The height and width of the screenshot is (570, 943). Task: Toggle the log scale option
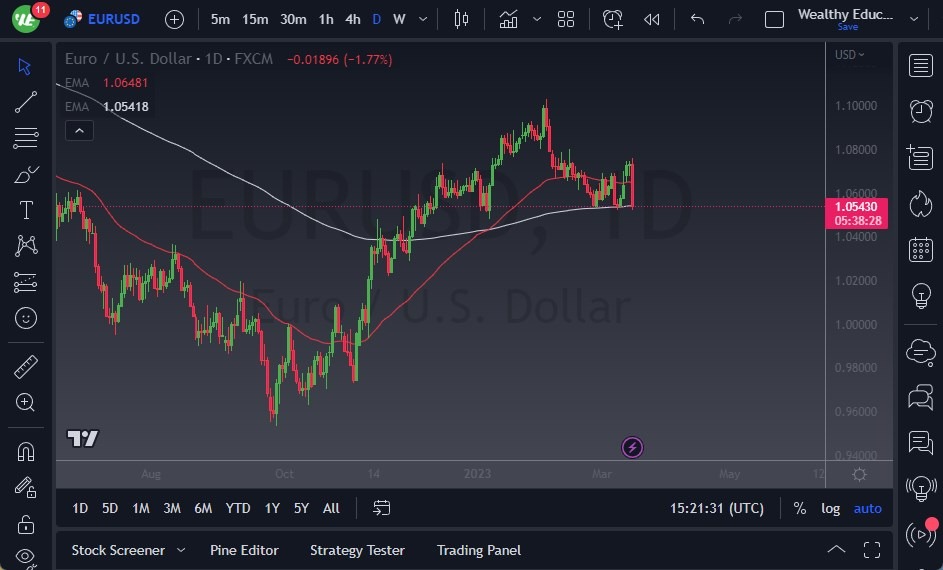coord(831,508)
